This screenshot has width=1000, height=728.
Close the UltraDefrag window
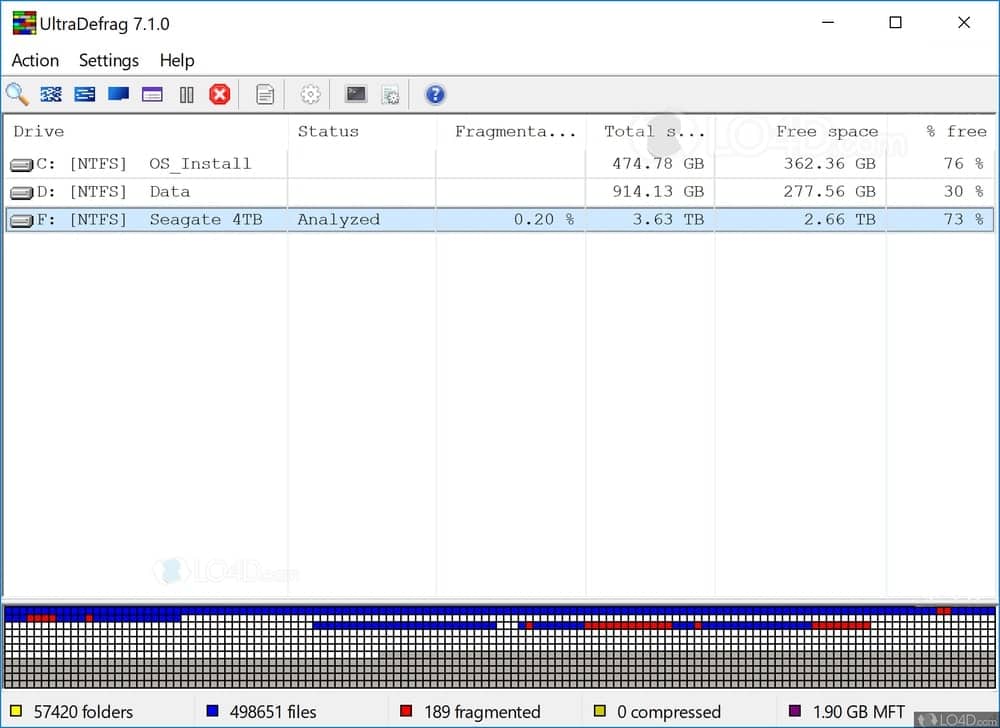point(964,23)
